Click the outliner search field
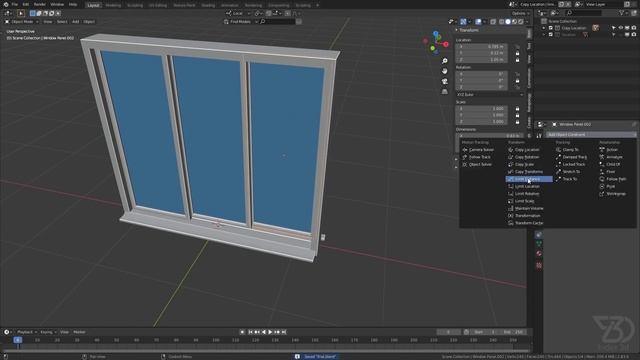Image resolution: width=640 pixels, height=360 pixels. click(584, 13)
